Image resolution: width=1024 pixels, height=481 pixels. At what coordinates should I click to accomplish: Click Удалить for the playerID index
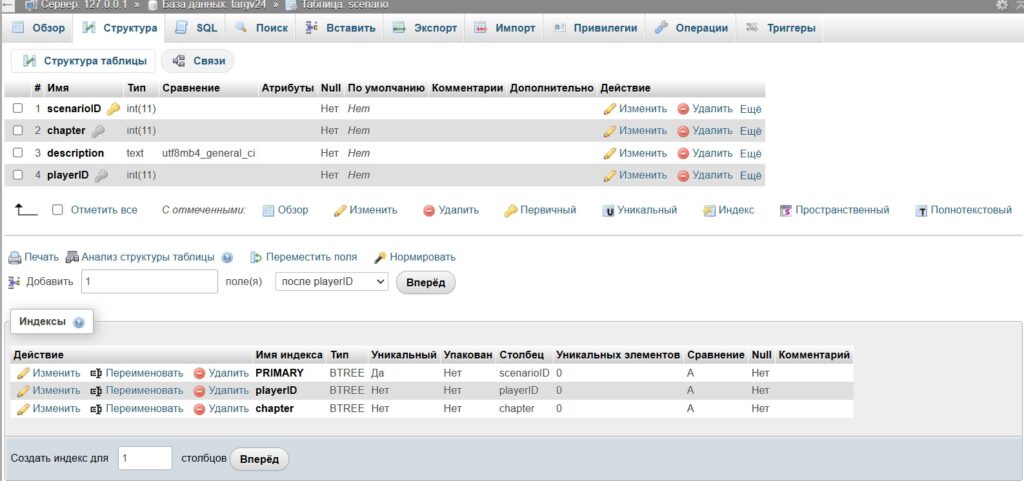point(221,390)
